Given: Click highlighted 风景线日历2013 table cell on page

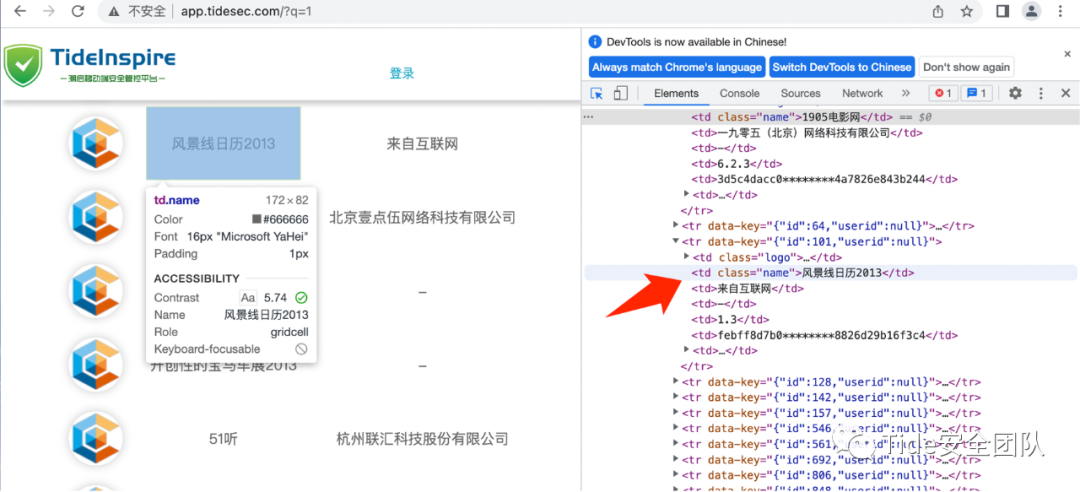Looking at the screenshot, I should click(223, 143).
